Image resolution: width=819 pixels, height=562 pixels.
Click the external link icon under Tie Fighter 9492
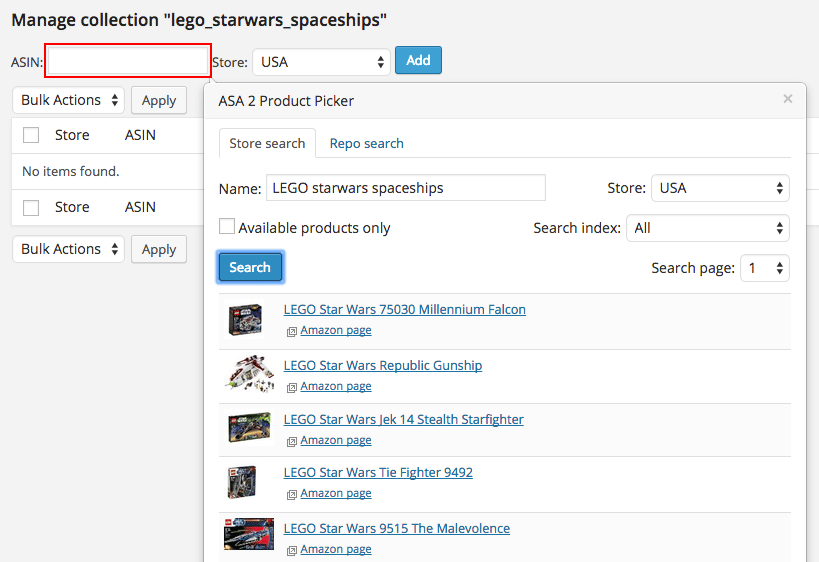point(291,494)
